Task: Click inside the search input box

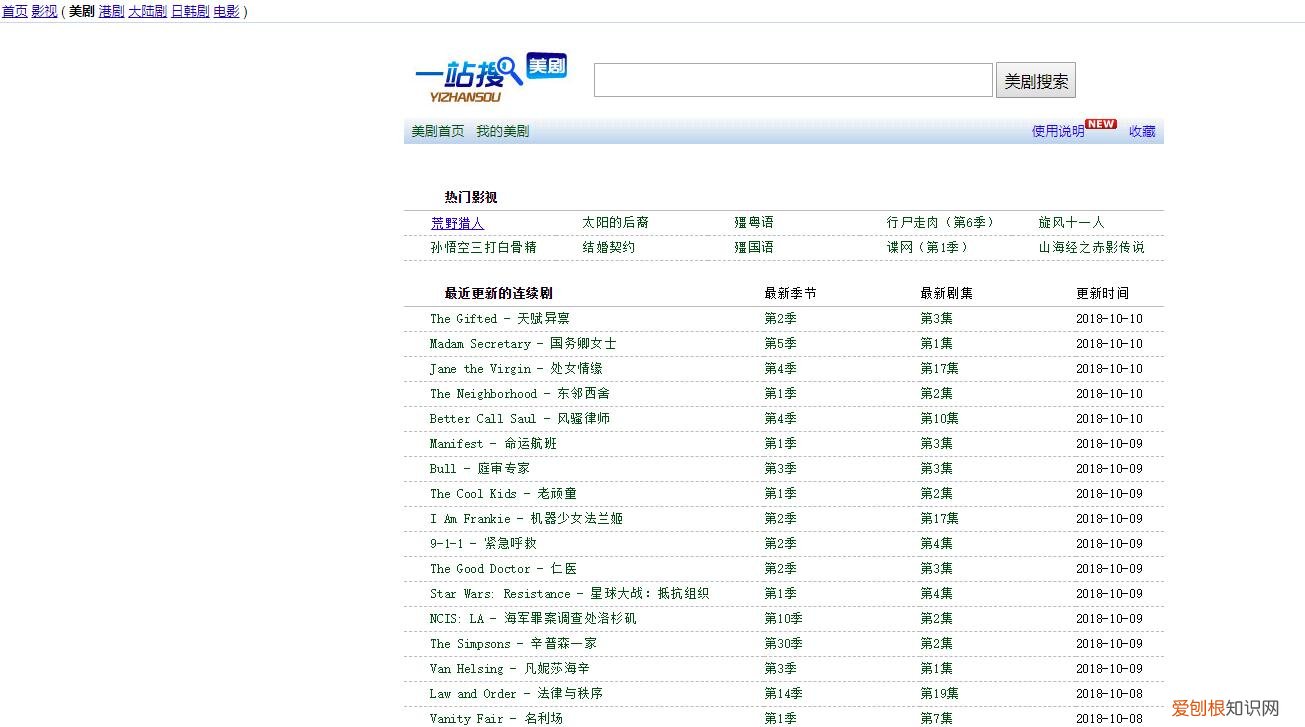Action: tap(792, 79)
